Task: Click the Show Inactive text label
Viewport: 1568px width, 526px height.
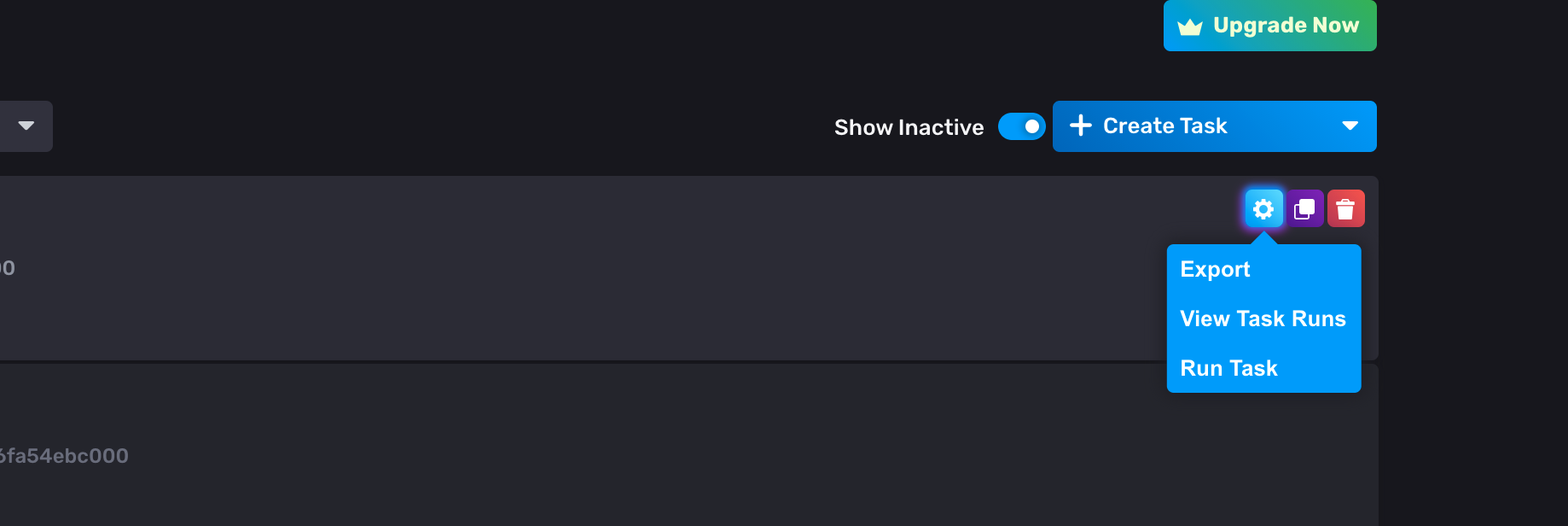Action: click(909, 126)
